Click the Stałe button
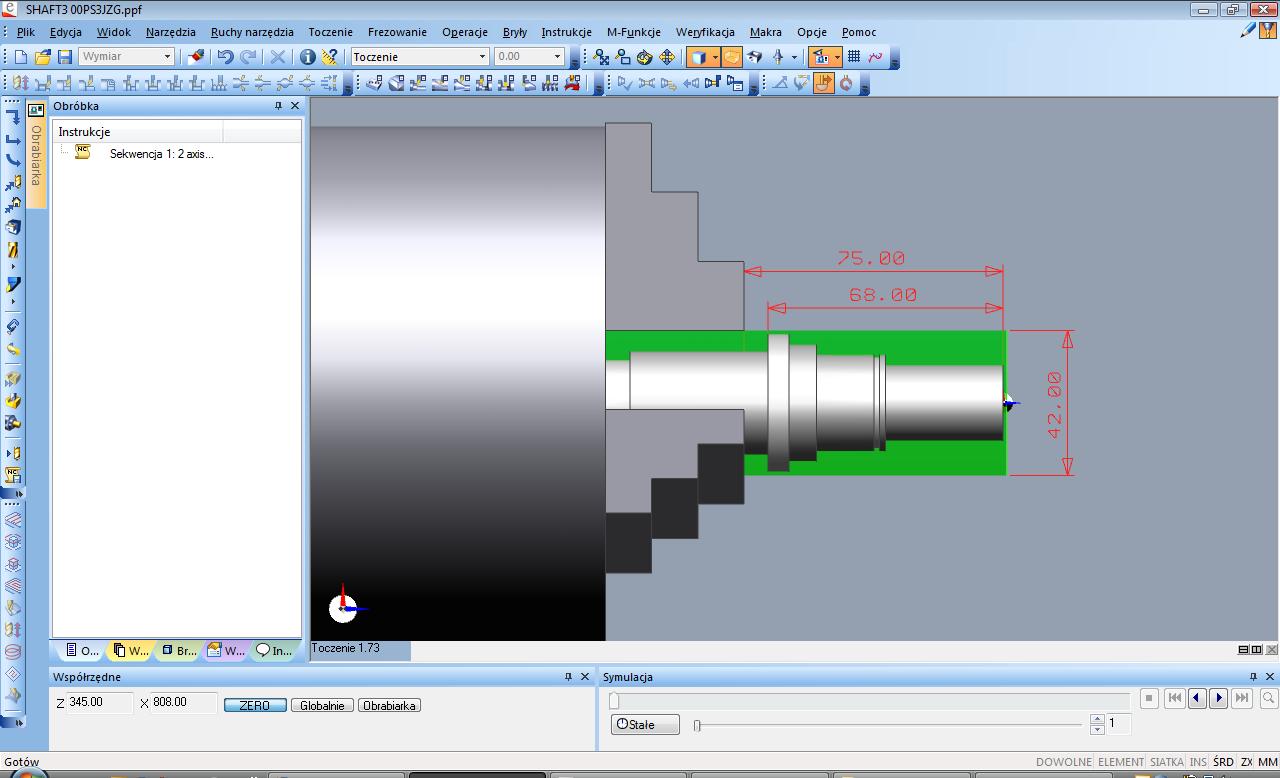1280x778 pixels. coord(645,724)
